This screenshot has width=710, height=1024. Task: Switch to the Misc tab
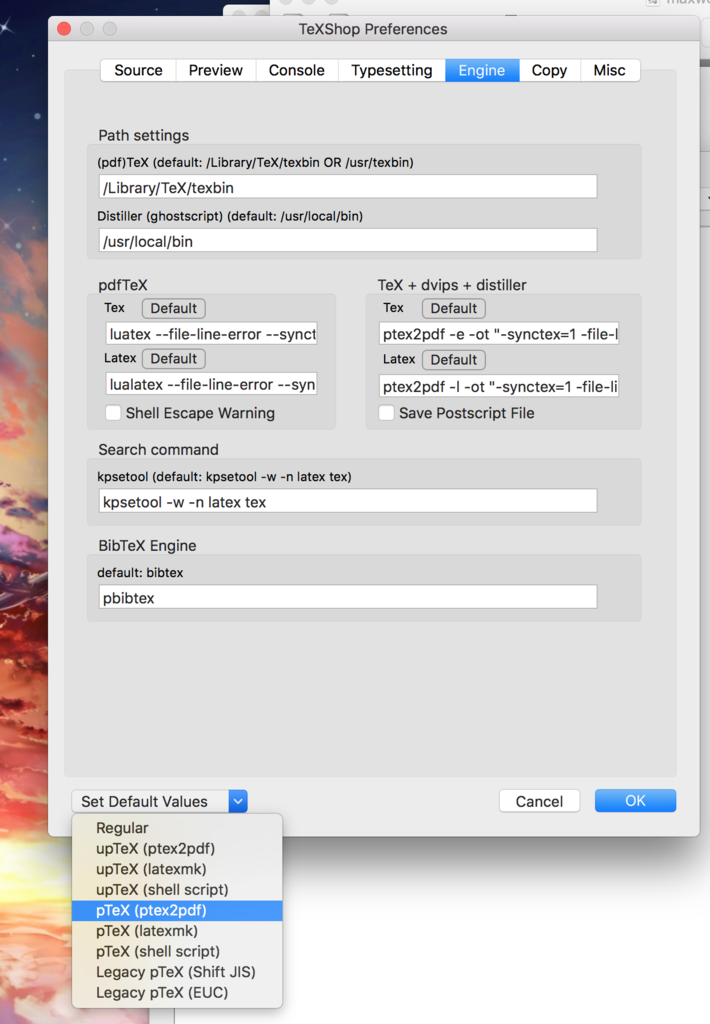pos(609,70)
